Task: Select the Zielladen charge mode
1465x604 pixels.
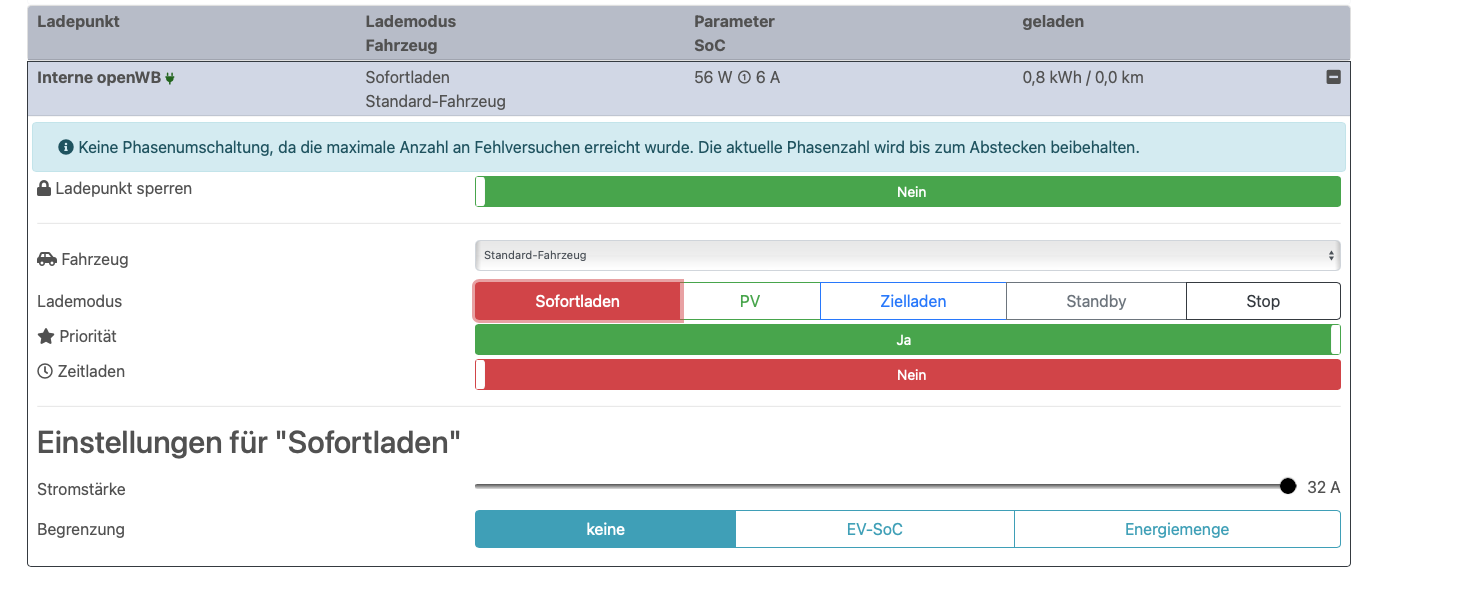Action: 913,301
